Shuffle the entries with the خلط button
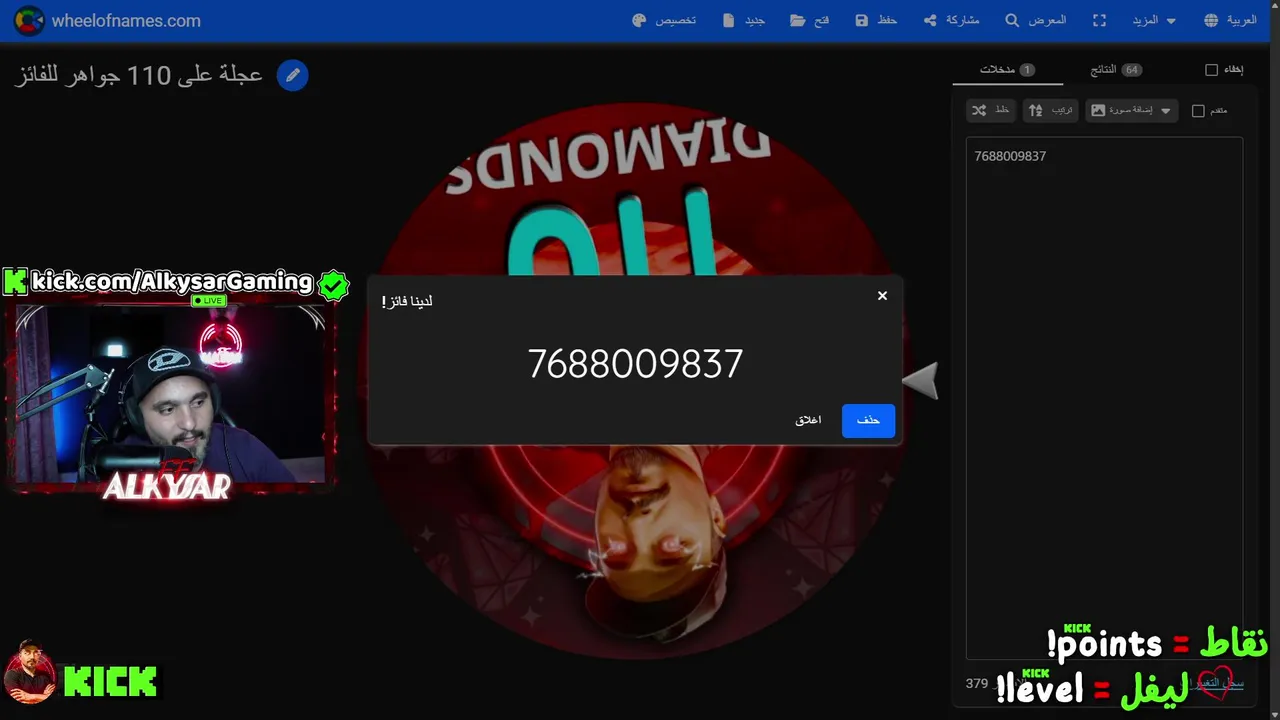The width and height of the screenshot is (1280, 720). (991, 110)
